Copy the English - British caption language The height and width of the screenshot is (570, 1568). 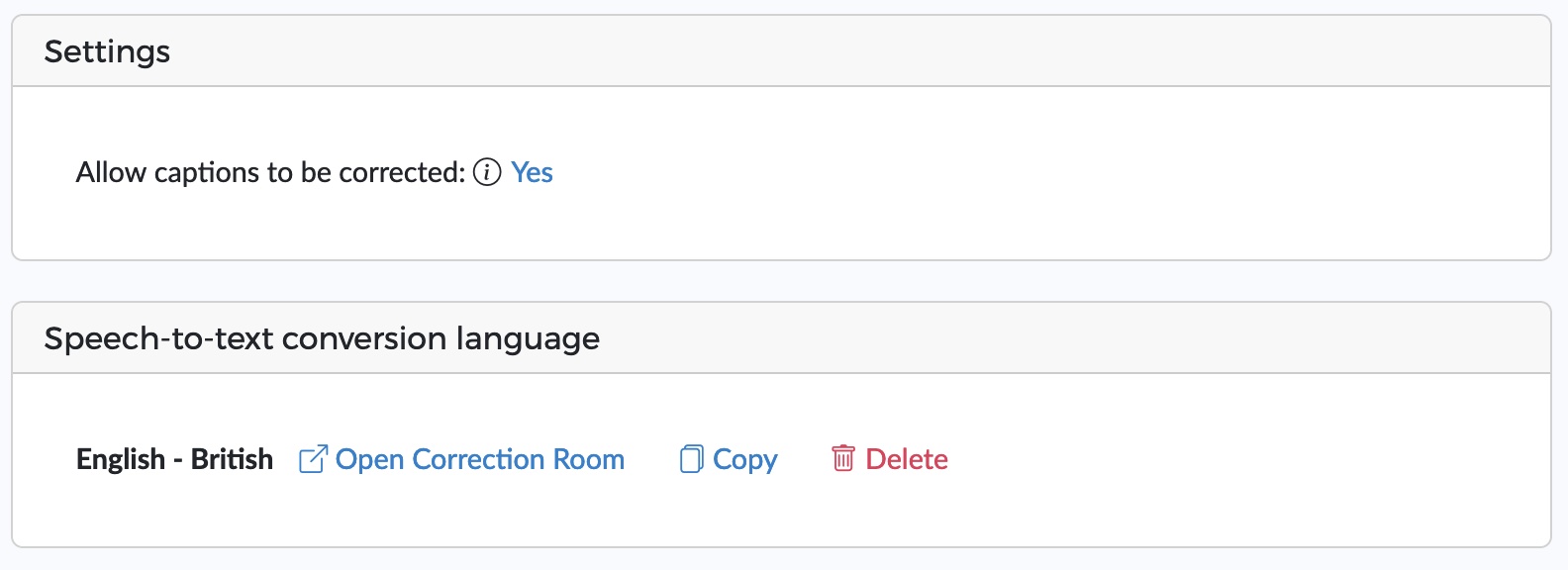(729, 459)
